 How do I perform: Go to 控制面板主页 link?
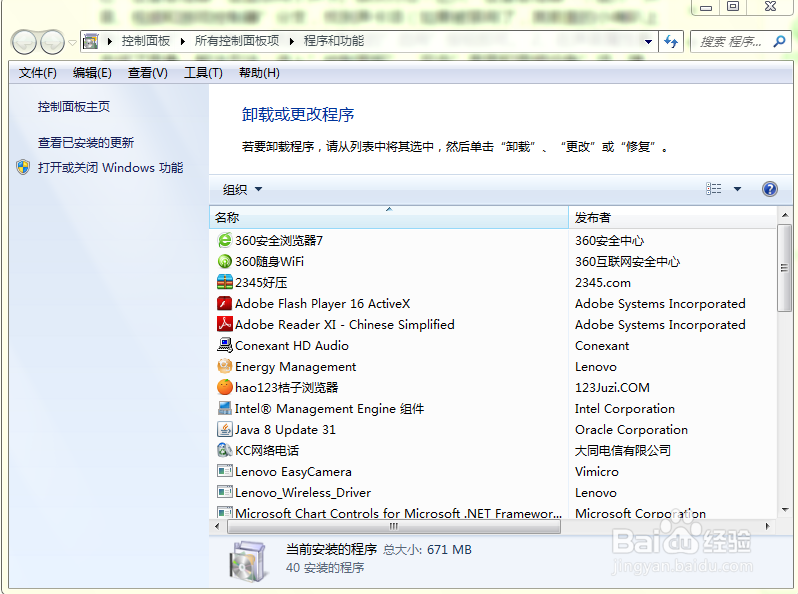point(74,106)
